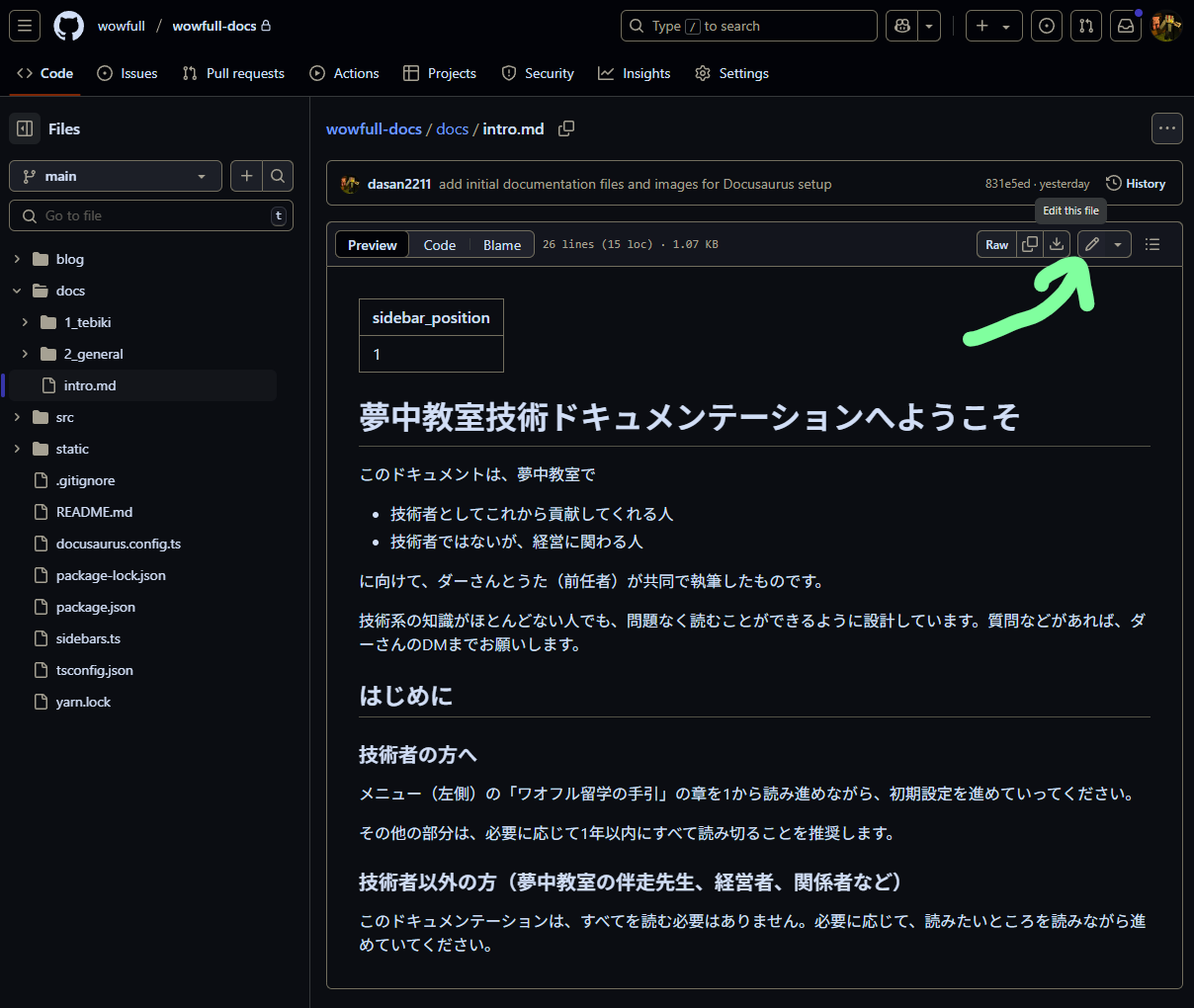Copy raw file contents icon
Screen dimensions: 1194x1008
(x=1029, y=244)
